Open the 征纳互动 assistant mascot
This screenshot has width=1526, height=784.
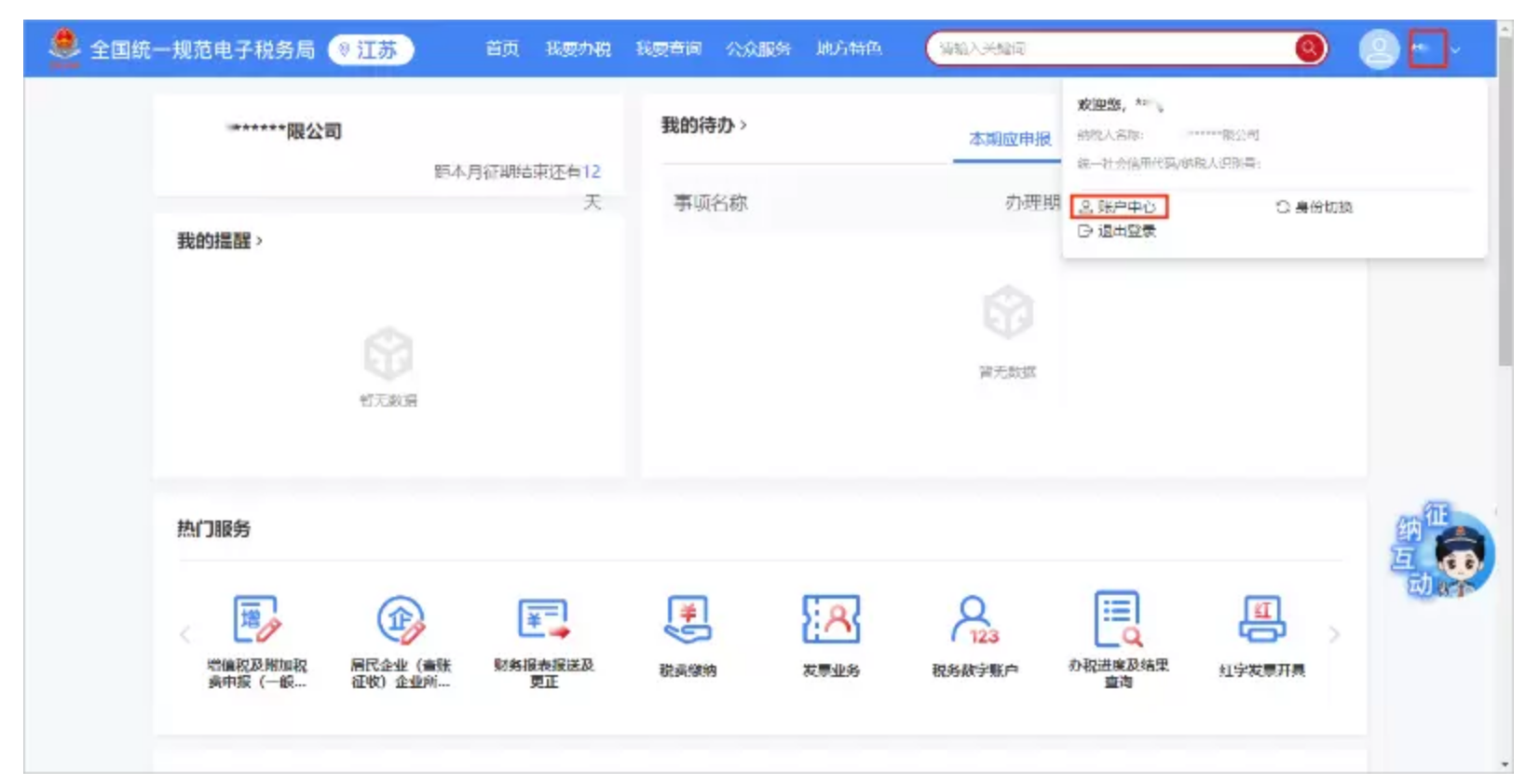coord(1443,551)
